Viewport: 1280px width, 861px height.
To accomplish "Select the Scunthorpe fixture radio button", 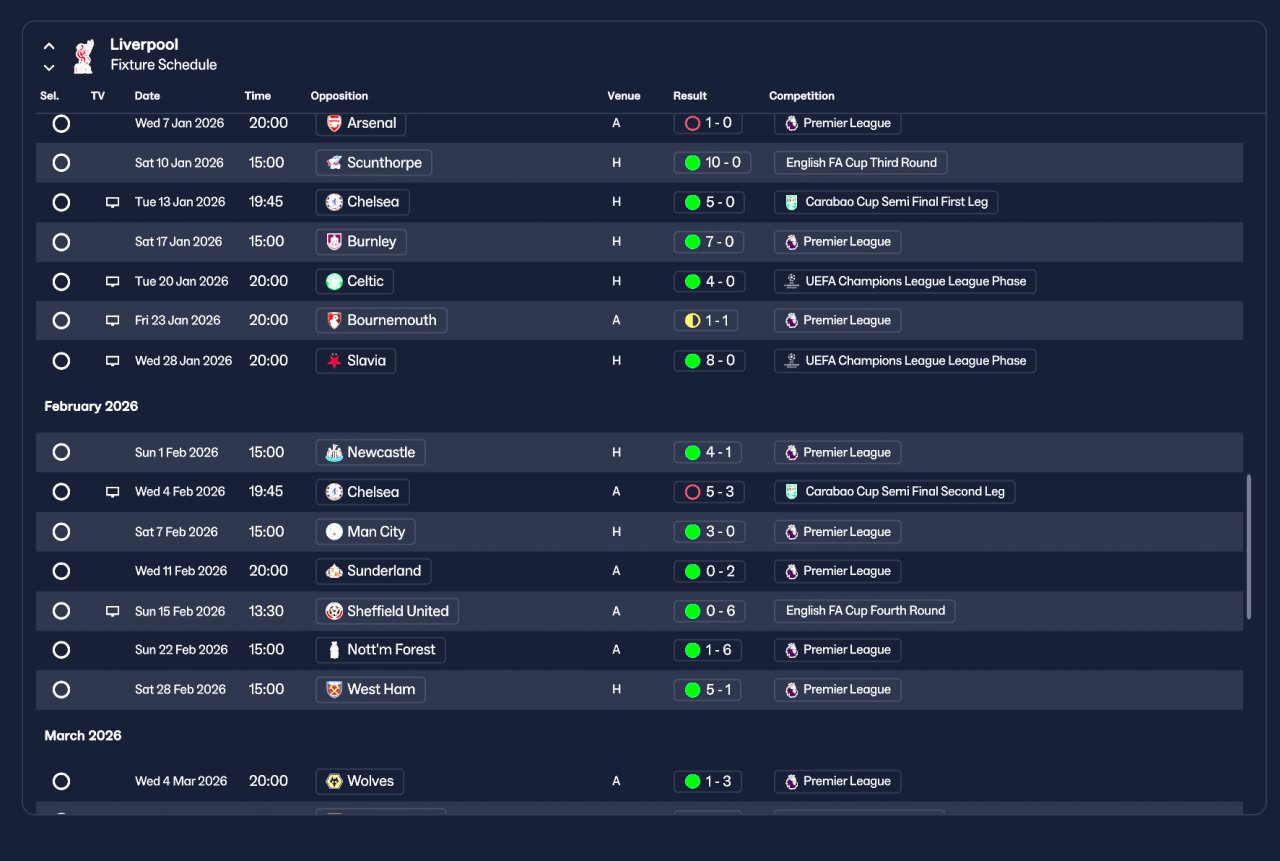I will (x=61, y=163).
